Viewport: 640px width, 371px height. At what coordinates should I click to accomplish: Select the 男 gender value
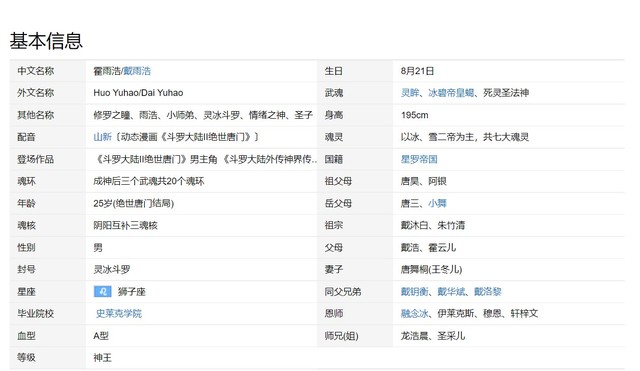pos(98,247)
